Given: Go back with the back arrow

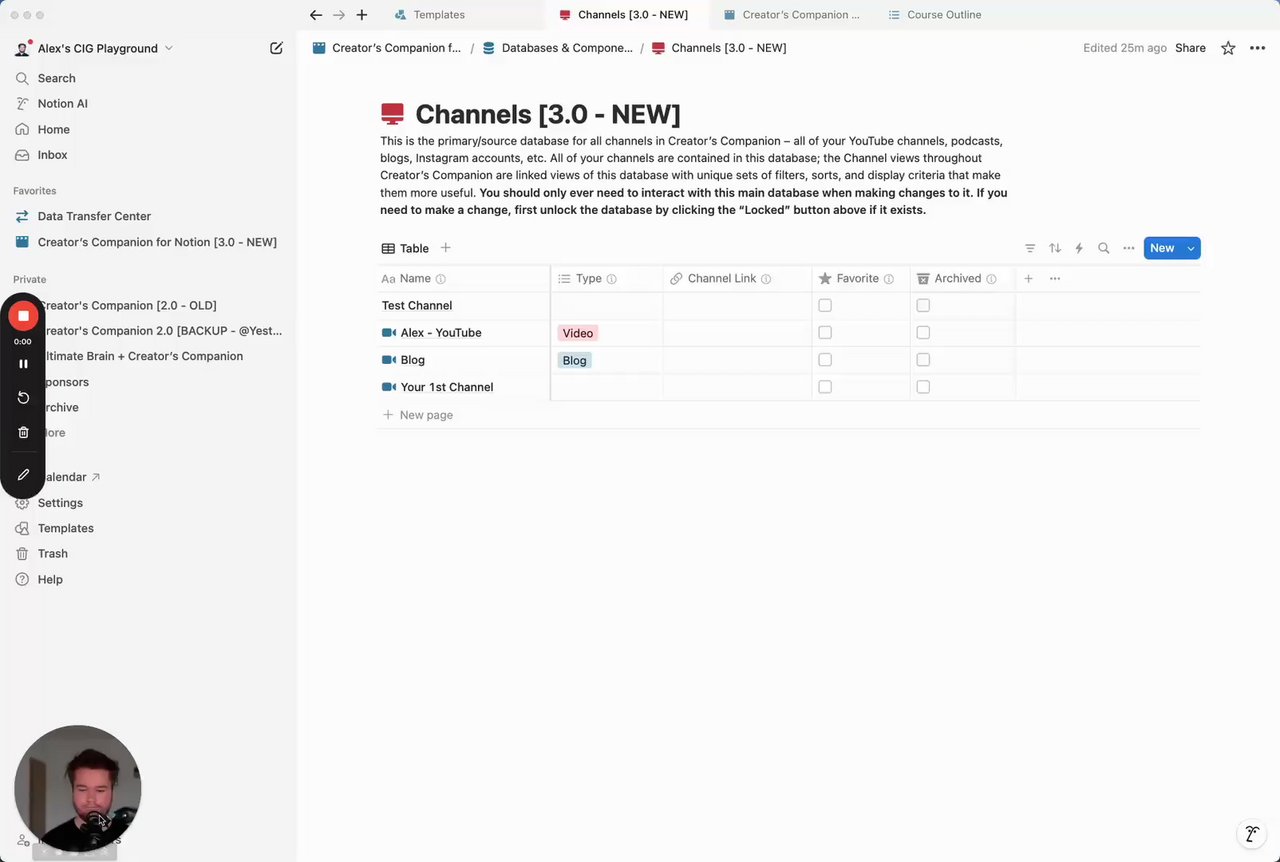Looking at the screenshot, I should point(316,15).
